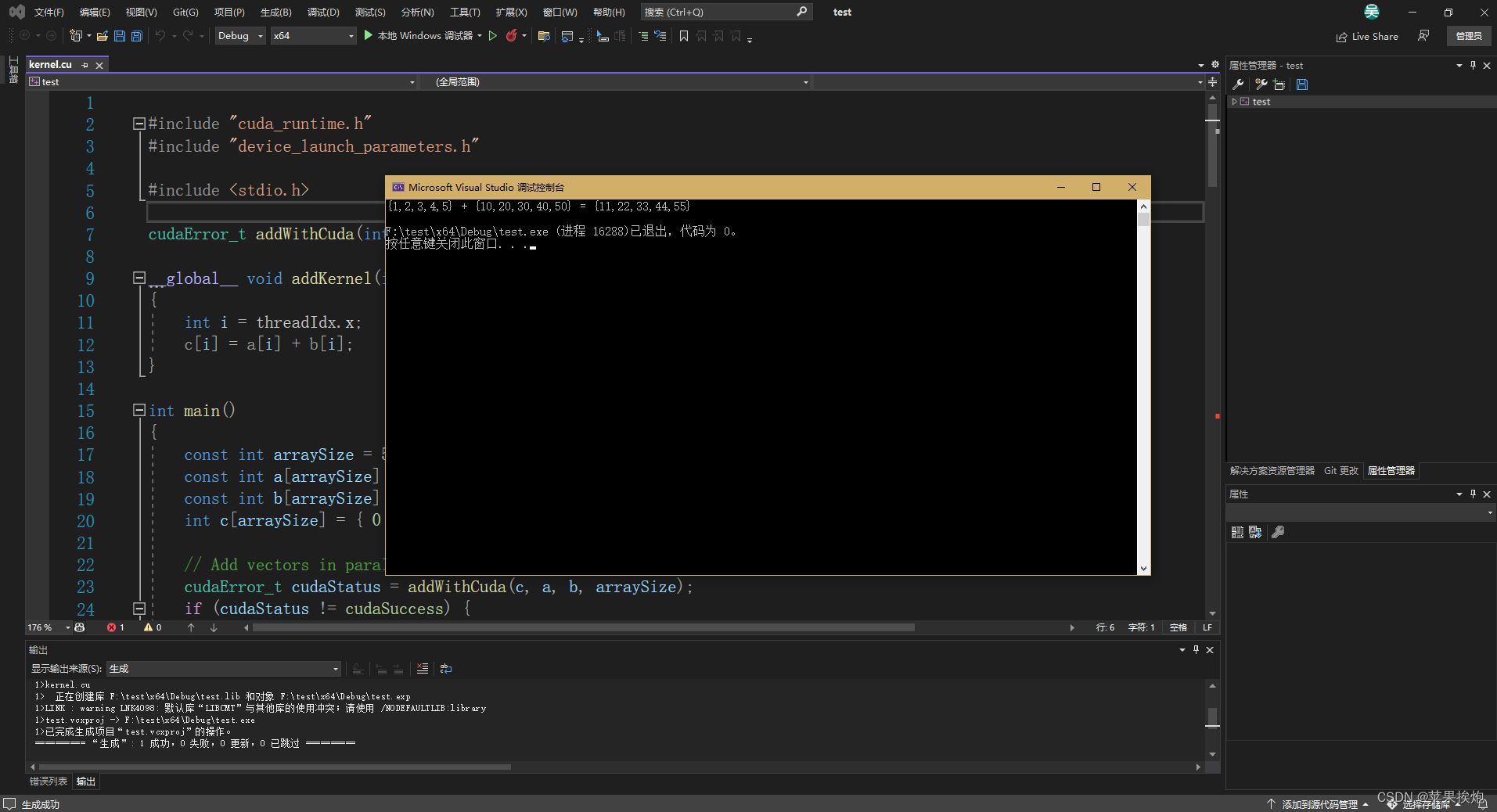Click the 管理员 button in title bar
Viewport: 1497px width, 812px height.
(1467, 36)
